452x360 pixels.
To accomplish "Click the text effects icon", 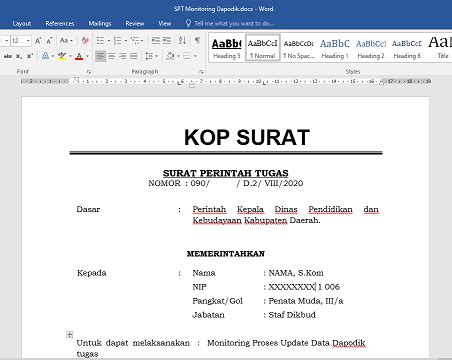I will 45,56.
